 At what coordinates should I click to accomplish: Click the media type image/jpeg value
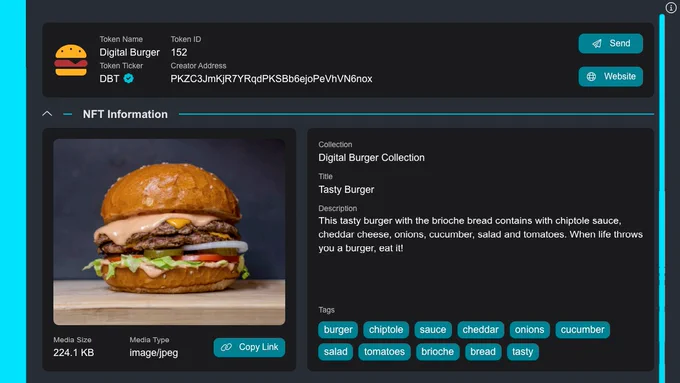pos(154,353)
